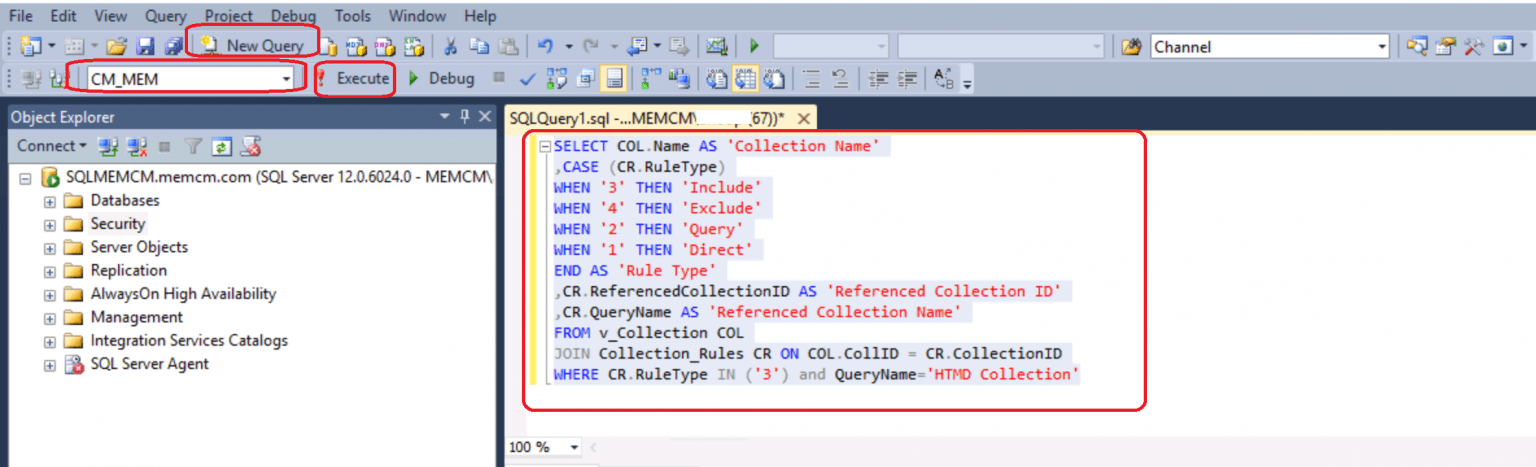This screenshot has width=1536, height=467.
Task: Click the Refresh icon in Object Explorer
Action: coord(222,146)
